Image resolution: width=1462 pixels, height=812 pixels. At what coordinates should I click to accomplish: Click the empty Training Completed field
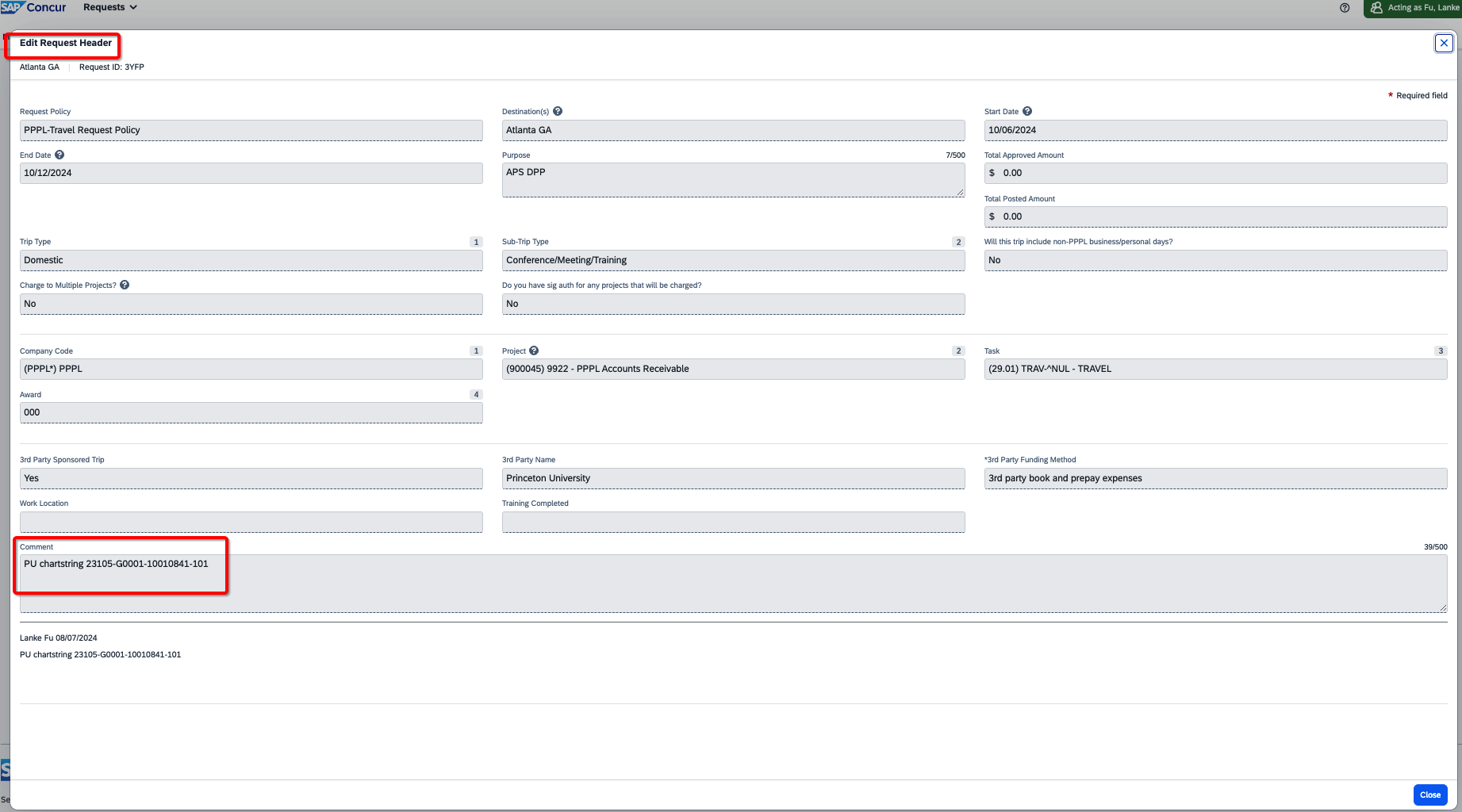pos(733,522)
